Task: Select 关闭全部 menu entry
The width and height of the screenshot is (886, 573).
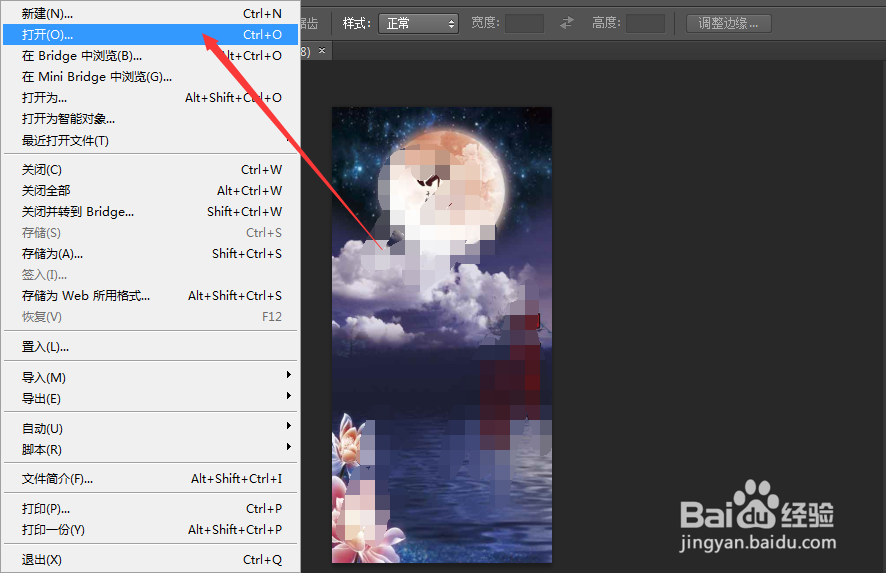Action: point(151,190)
